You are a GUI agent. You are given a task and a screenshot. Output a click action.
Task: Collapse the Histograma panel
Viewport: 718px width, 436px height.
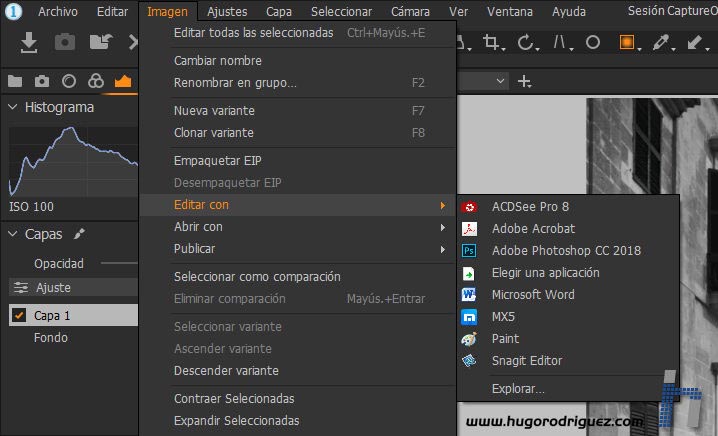(12, 107)
